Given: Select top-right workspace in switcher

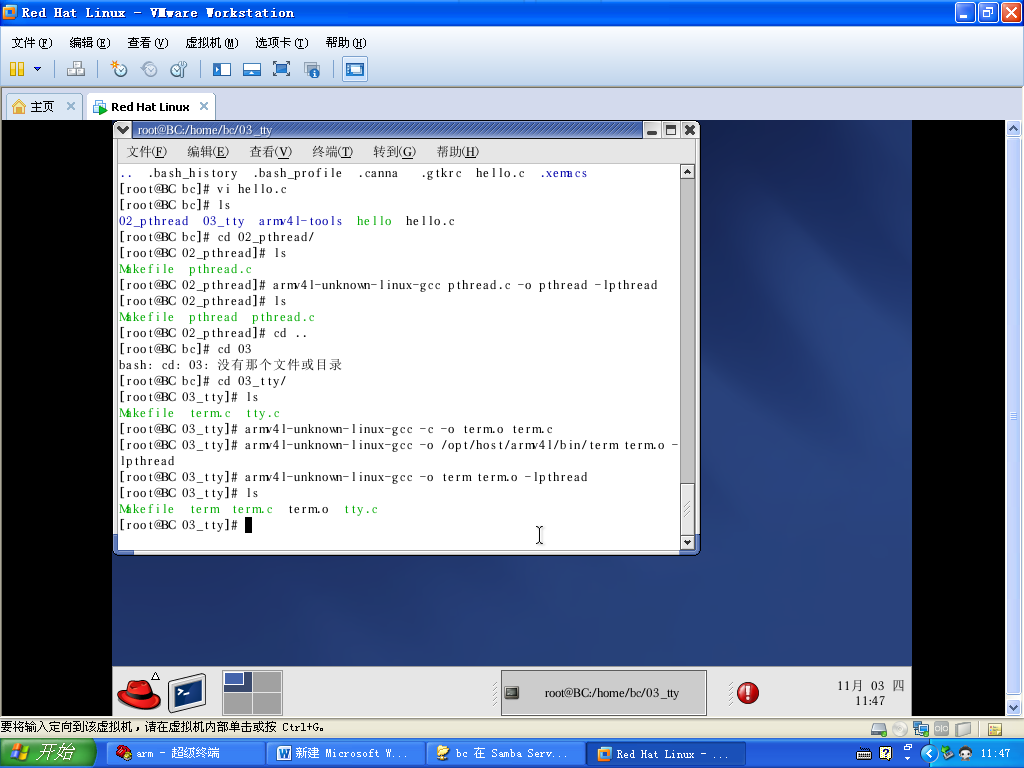Looking at the screenshot, I should (x=267, y=682).
